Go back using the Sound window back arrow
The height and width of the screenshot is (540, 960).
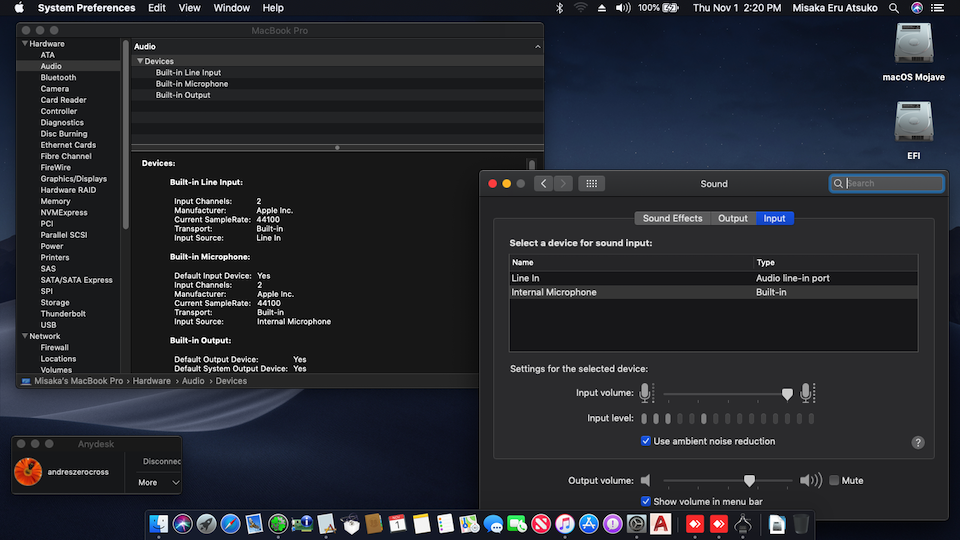click(x=543, y=184)
